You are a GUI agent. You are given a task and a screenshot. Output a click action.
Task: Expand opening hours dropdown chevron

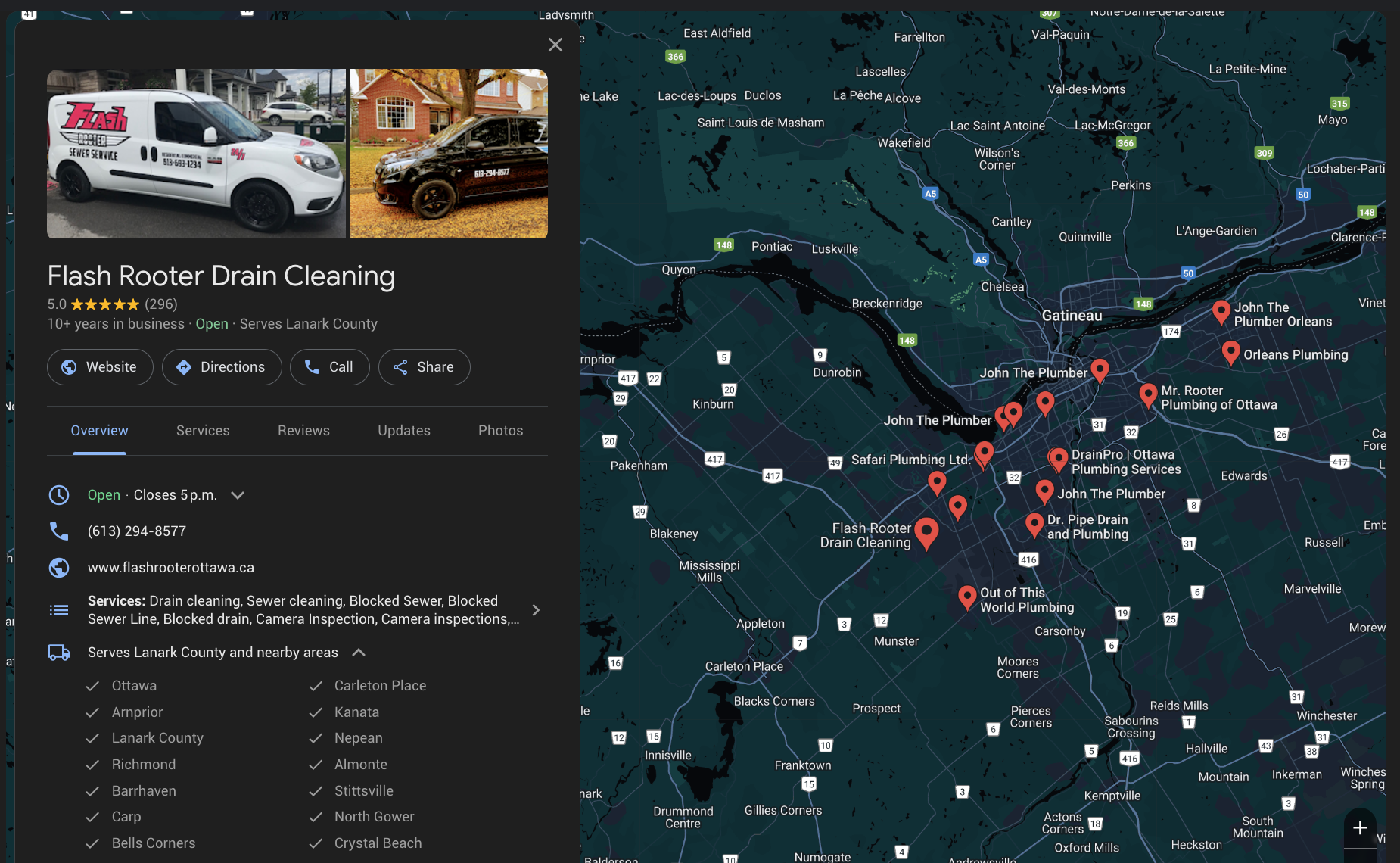pos(238,495)
